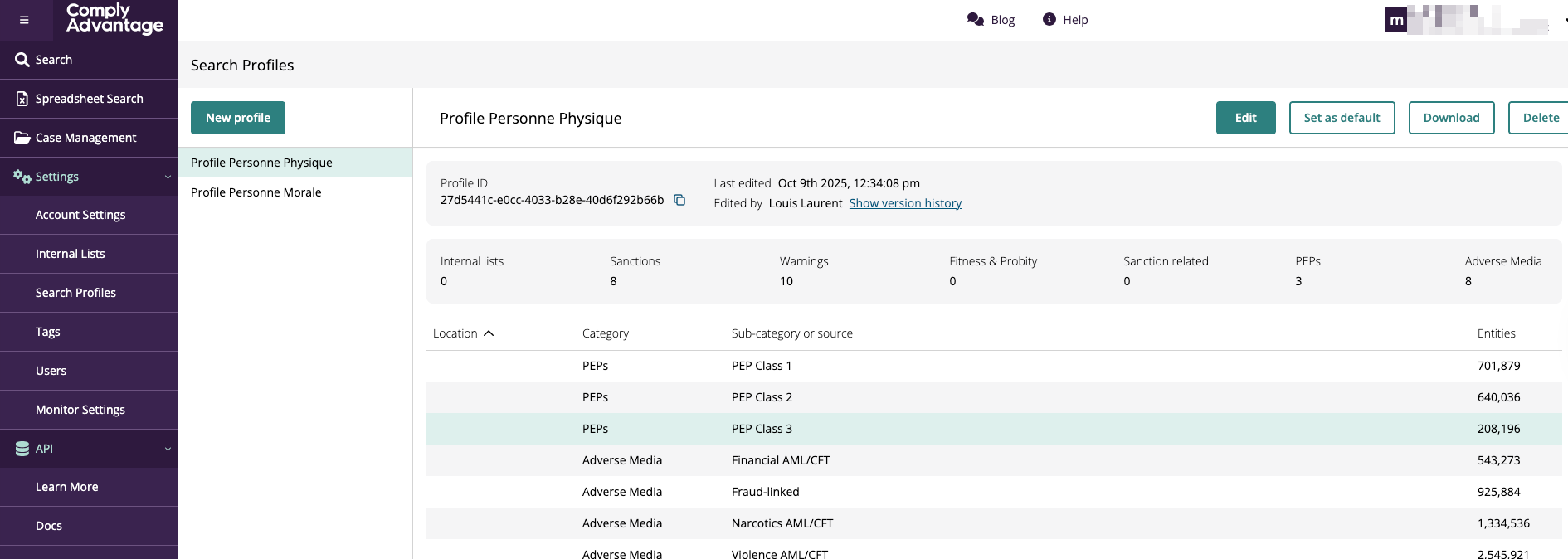This screenshot has width=1568, height=559.
Task: Click the New profile button
Action: click(x=238, y=118)
